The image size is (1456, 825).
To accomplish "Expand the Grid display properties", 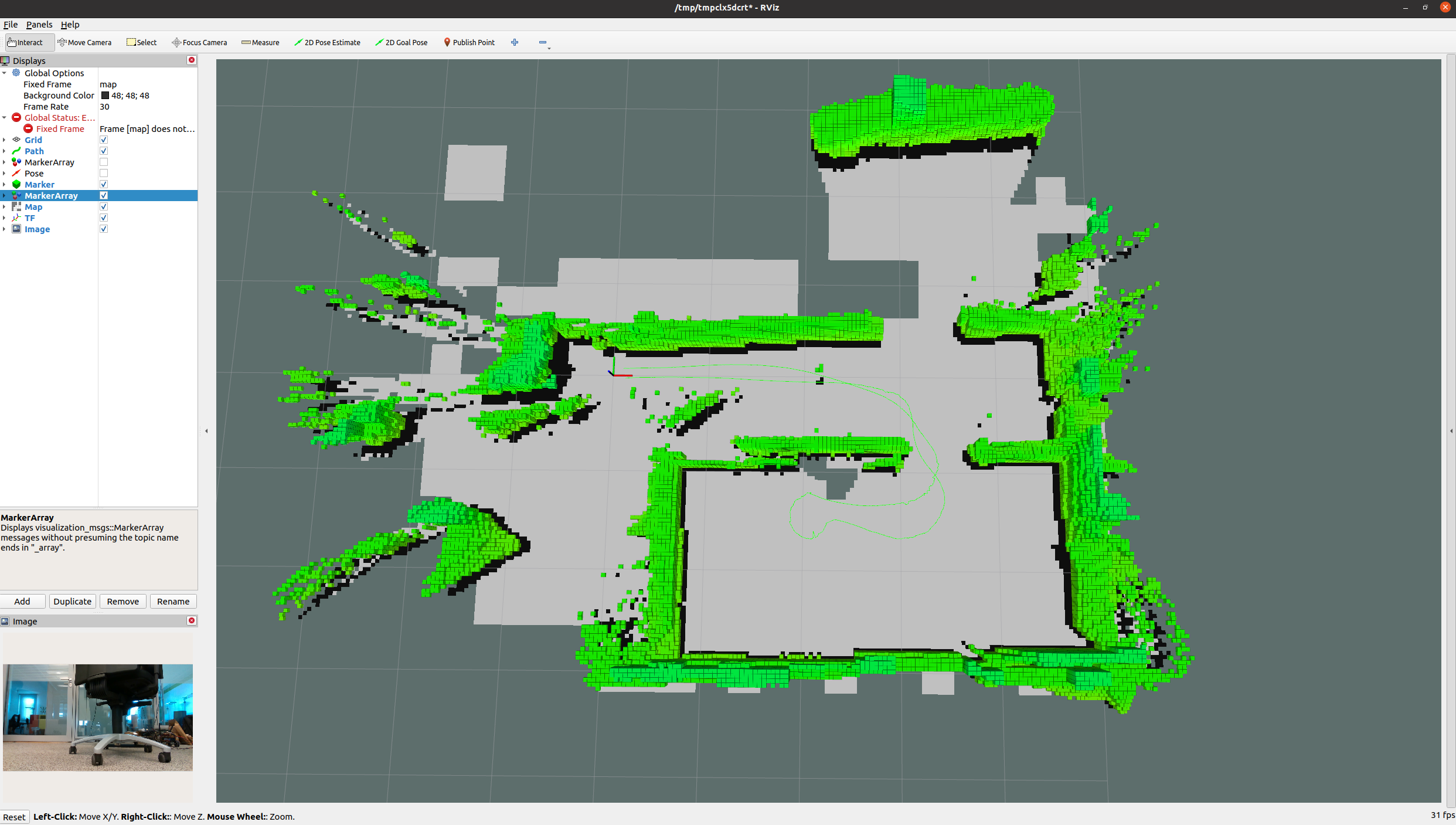I will tap(5, 140).
